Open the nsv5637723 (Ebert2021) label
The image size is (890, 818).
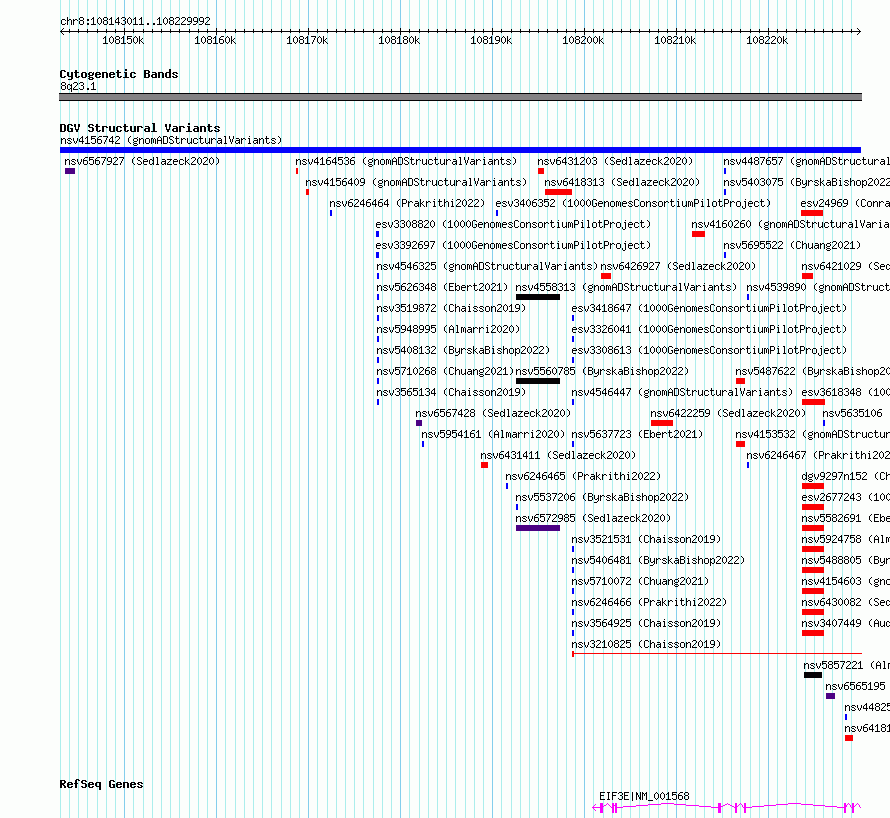(637, 434)
